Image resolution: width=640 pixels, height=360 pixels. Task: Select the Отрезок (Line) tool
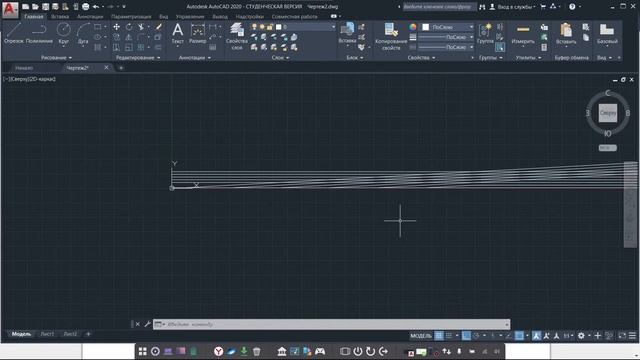tap(14, 33)
